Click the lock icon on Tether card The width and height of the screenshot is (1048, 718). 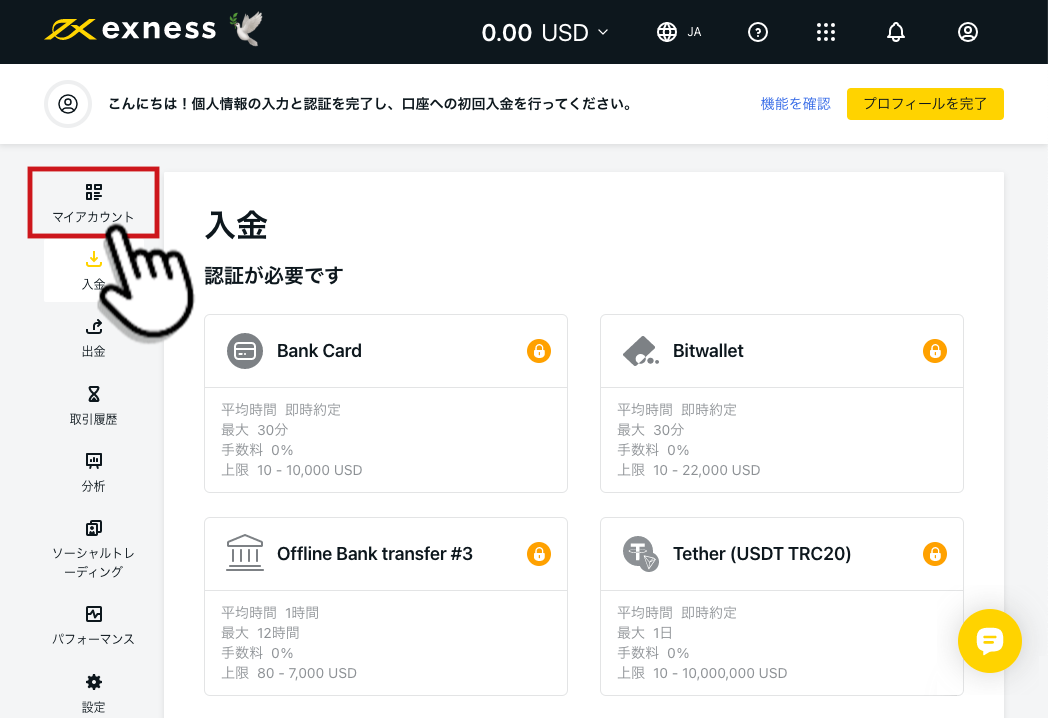pos(934,554)
